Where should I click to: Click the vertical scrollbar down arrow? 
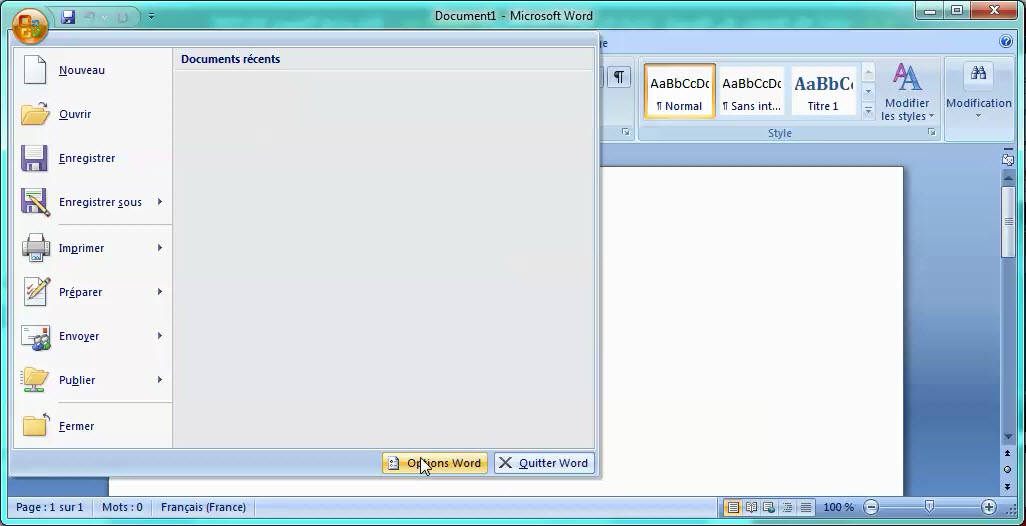coord(1008,437)
